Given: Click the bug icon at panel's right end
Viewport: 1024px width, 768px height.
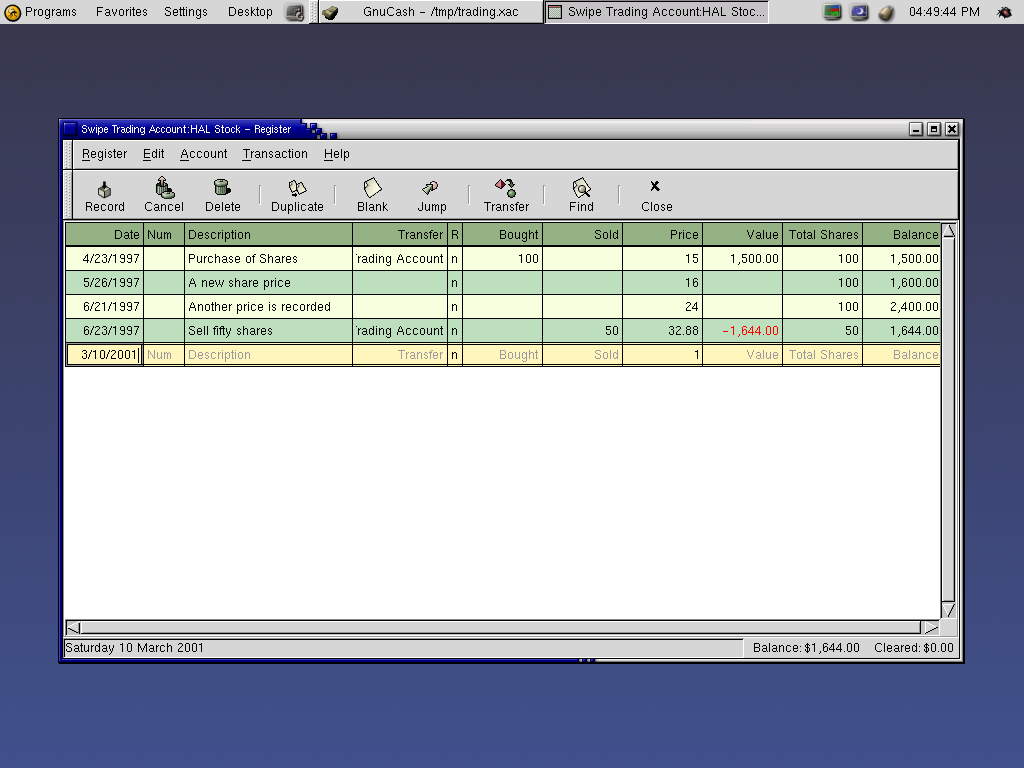Looking at the screenshot, I should tap(1004, 12).
